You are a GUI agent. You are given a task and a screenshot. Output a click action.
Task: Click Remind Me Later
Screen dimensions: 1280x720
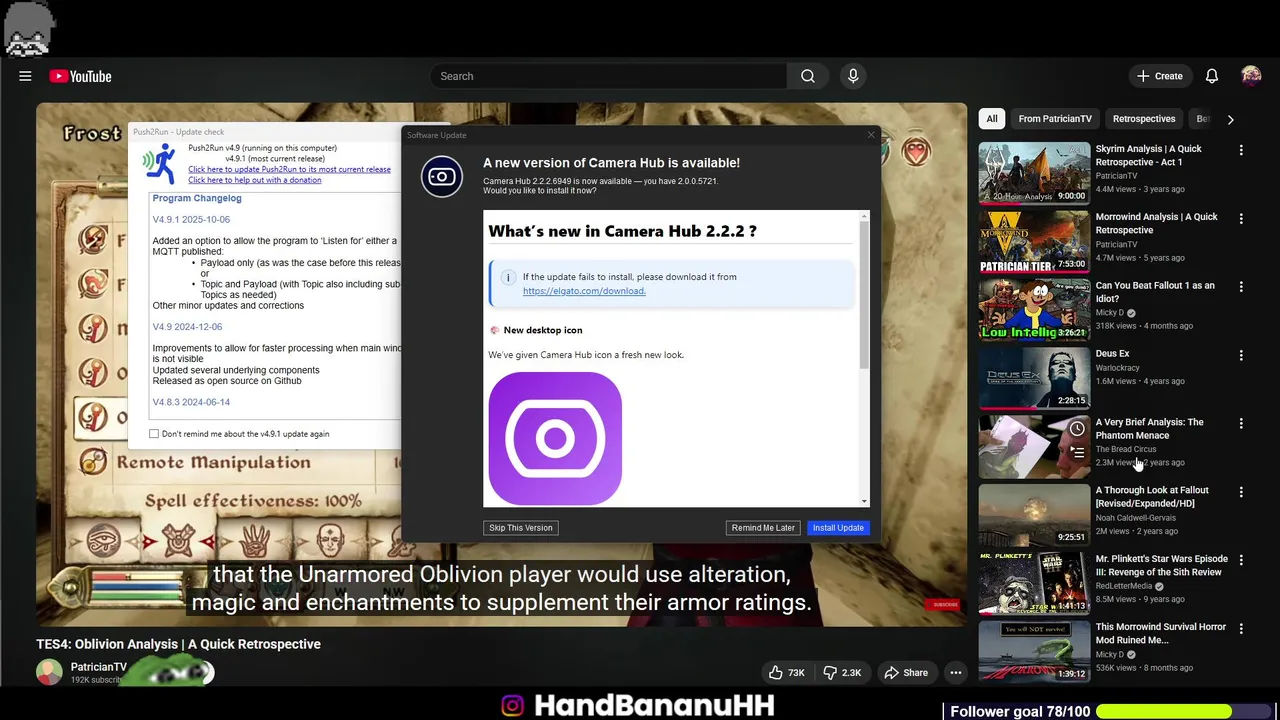coord(763,528)
